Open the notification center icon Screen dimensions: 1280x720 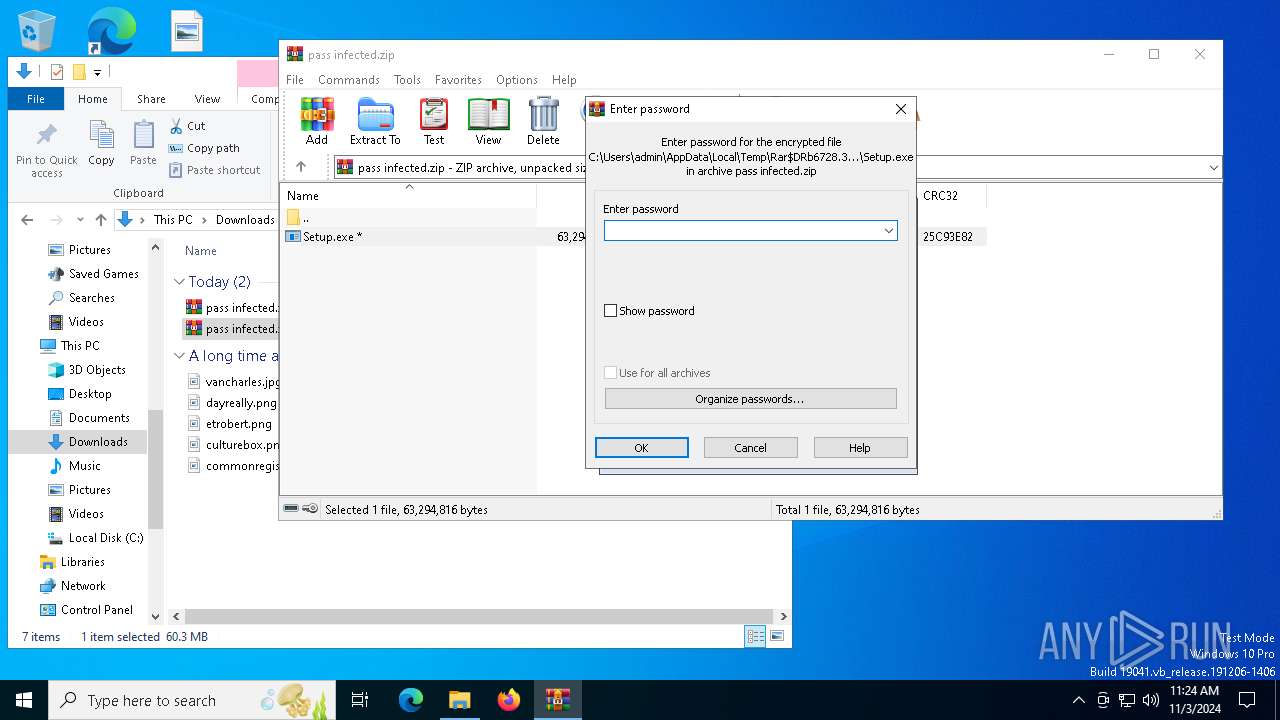[1247, 700]
